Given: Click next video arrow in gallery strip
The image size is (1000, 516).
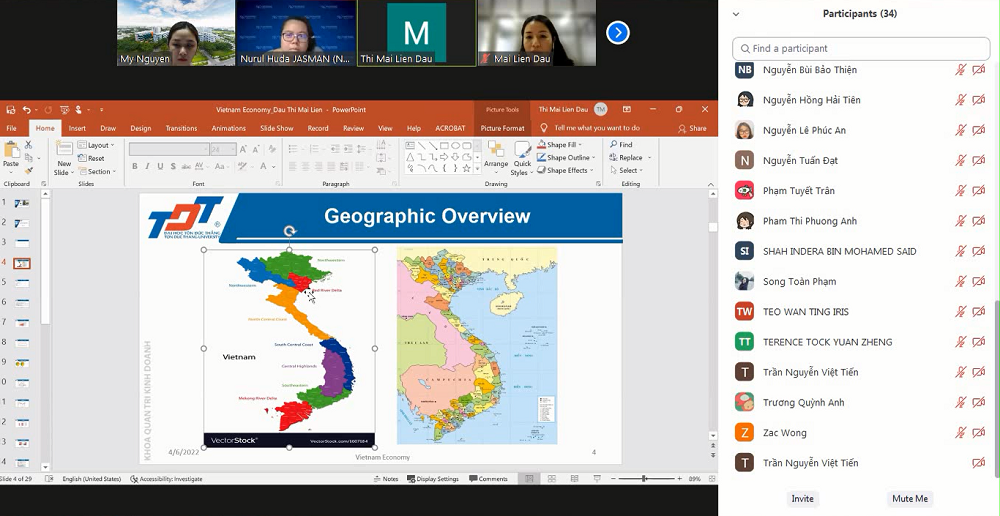Looking at the screenshot, I should (x=617, y=33).
